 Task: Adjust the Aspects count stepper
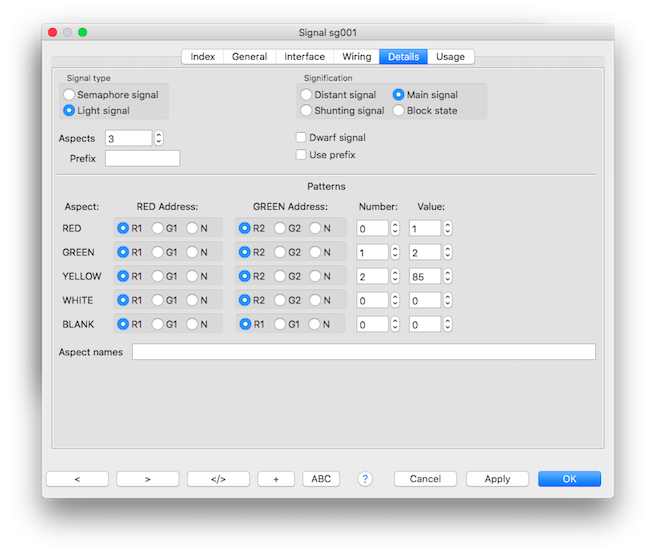coord(158,138)
